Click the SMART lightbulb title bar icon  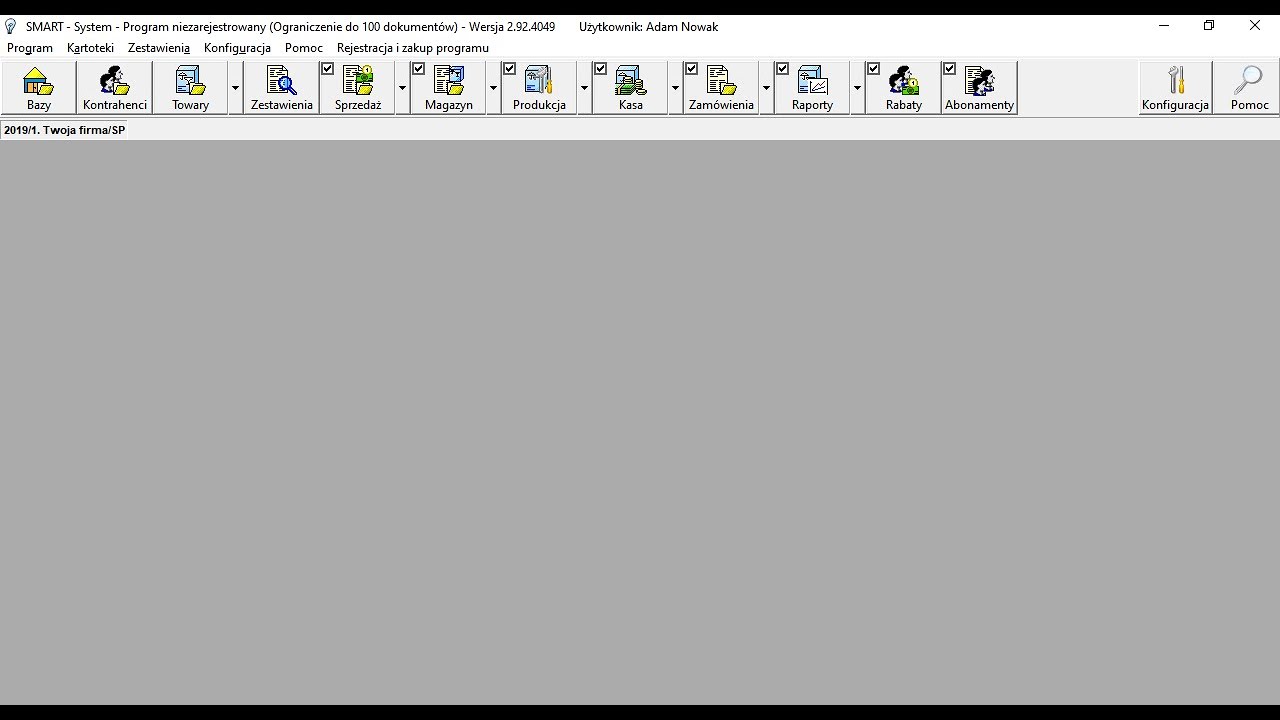[x=11, y=26]
